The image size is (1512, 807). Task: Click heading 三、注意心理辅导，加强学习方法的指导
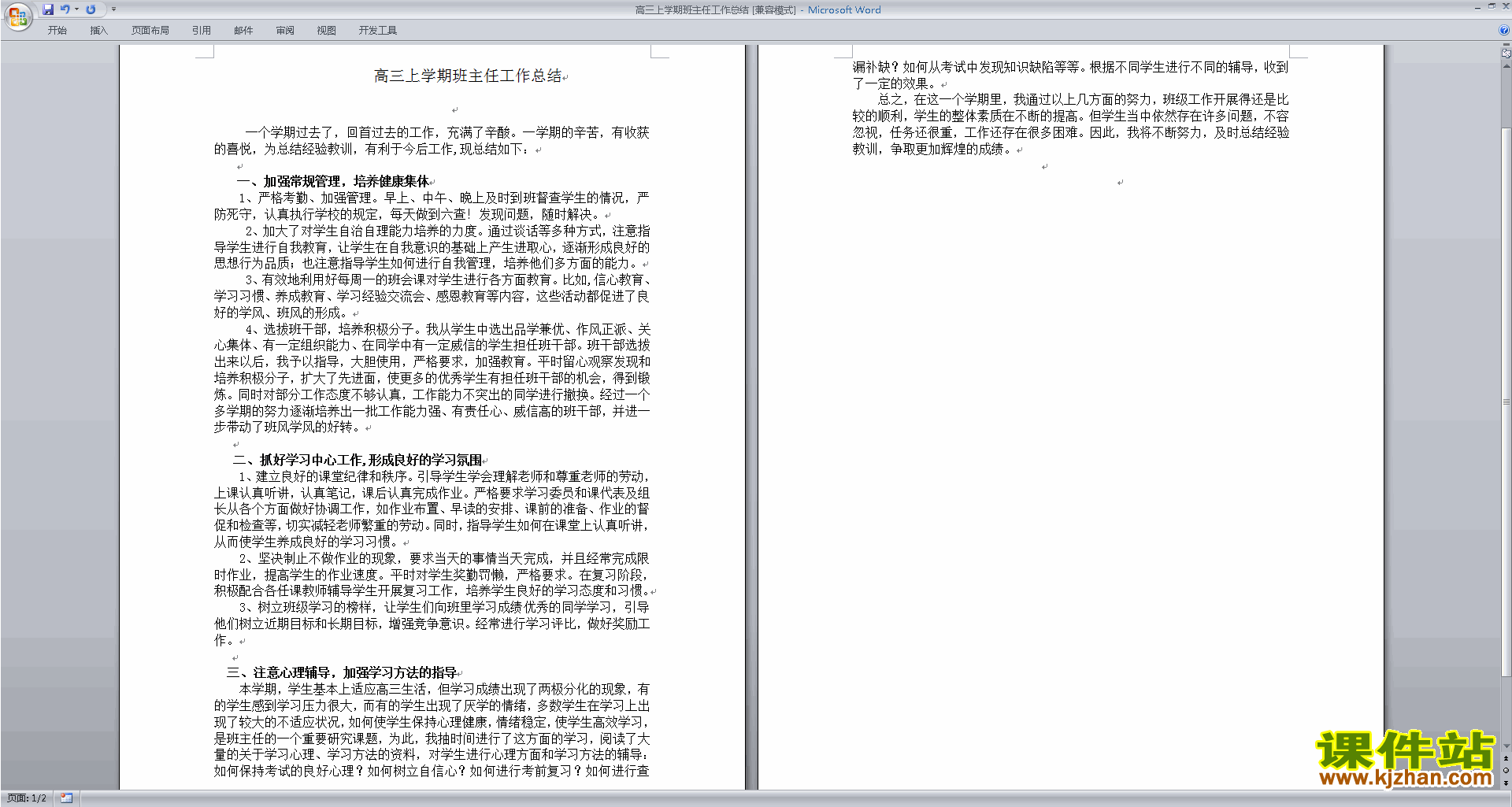(342, 672)
